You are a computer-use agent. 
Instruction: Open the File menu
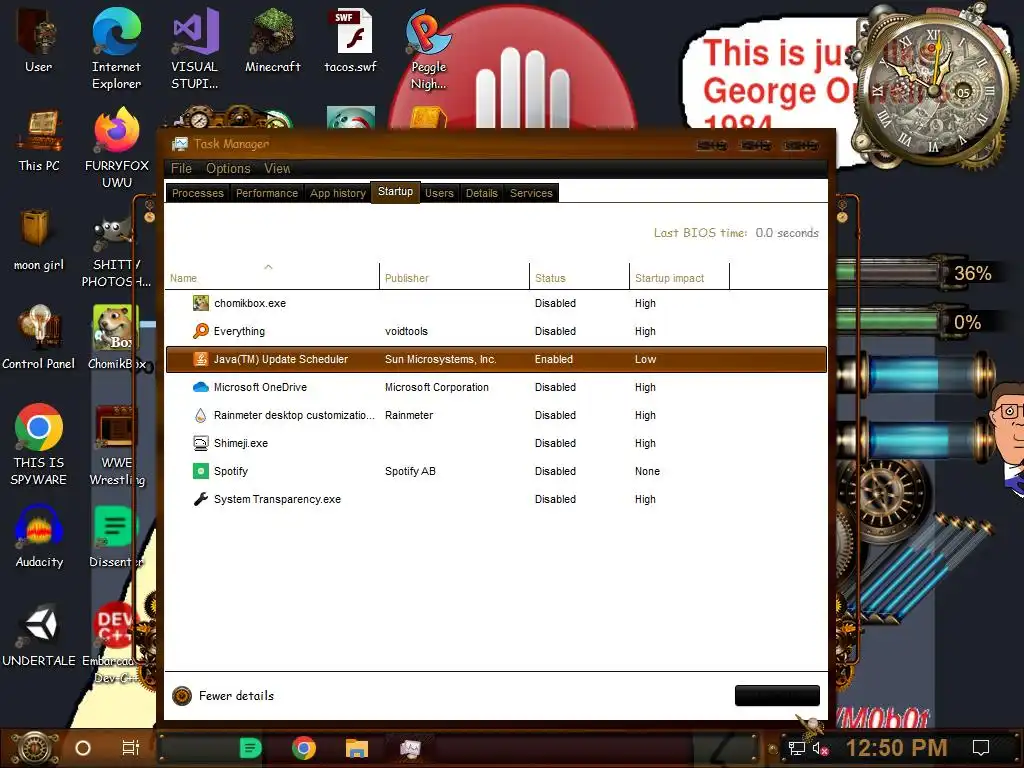pos(181,168)
